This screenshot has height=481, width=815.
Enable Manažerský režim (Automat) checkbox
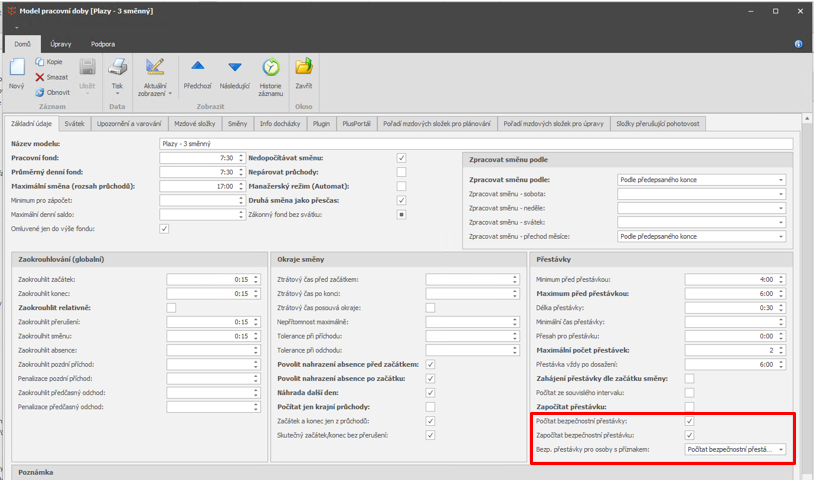[401, 186]
